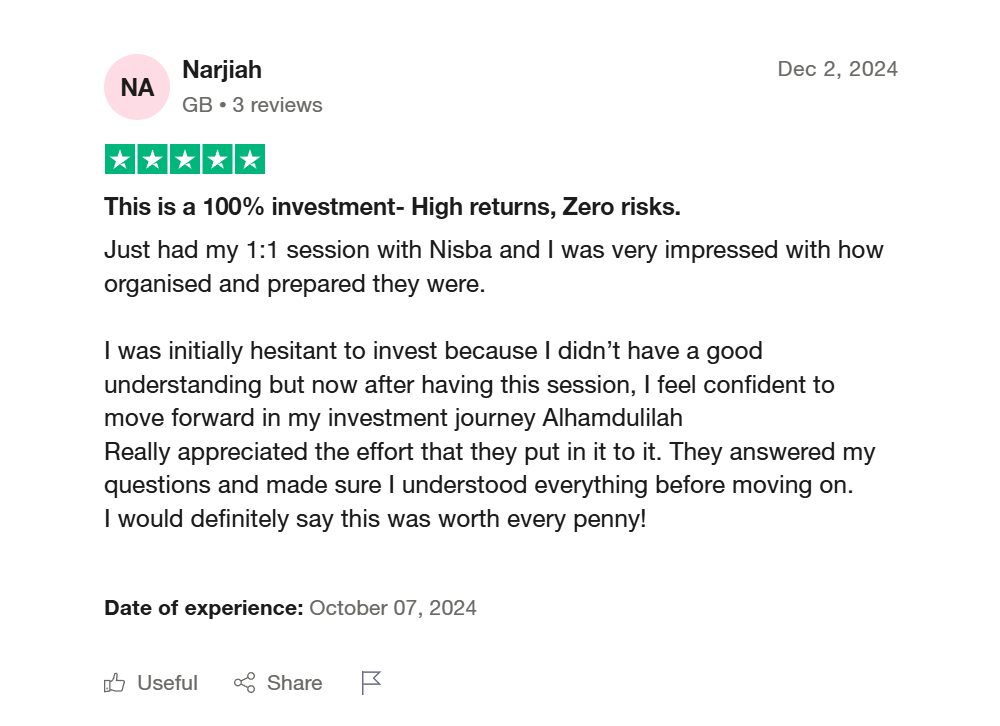Viewport: 1000px width, 726px height.
Task: Open the pink NA avatar profile
Action: (137, 87)
